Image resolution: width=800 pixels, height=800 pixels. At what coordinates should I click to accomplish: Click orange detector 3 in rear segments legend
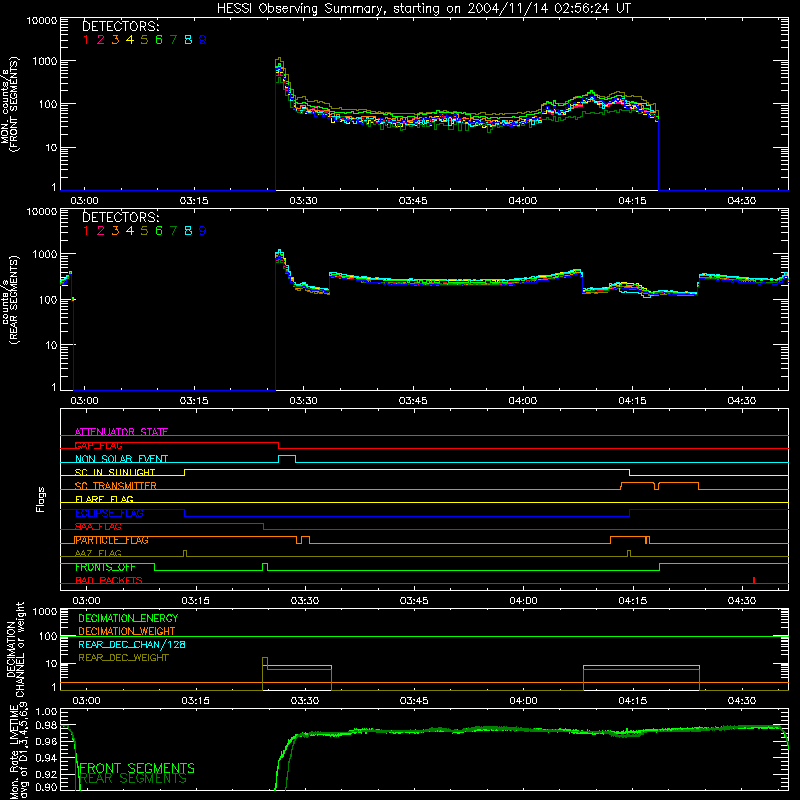(115, 231)
